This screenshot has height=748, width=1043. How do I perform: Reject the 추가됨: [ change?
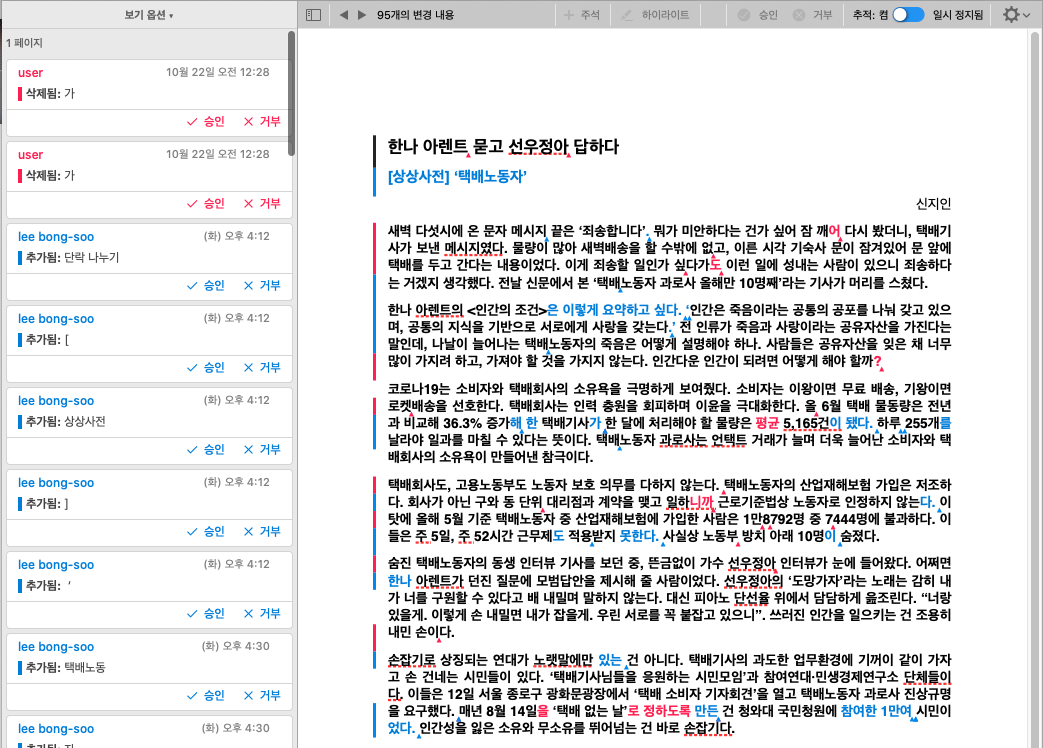[262, 367]
